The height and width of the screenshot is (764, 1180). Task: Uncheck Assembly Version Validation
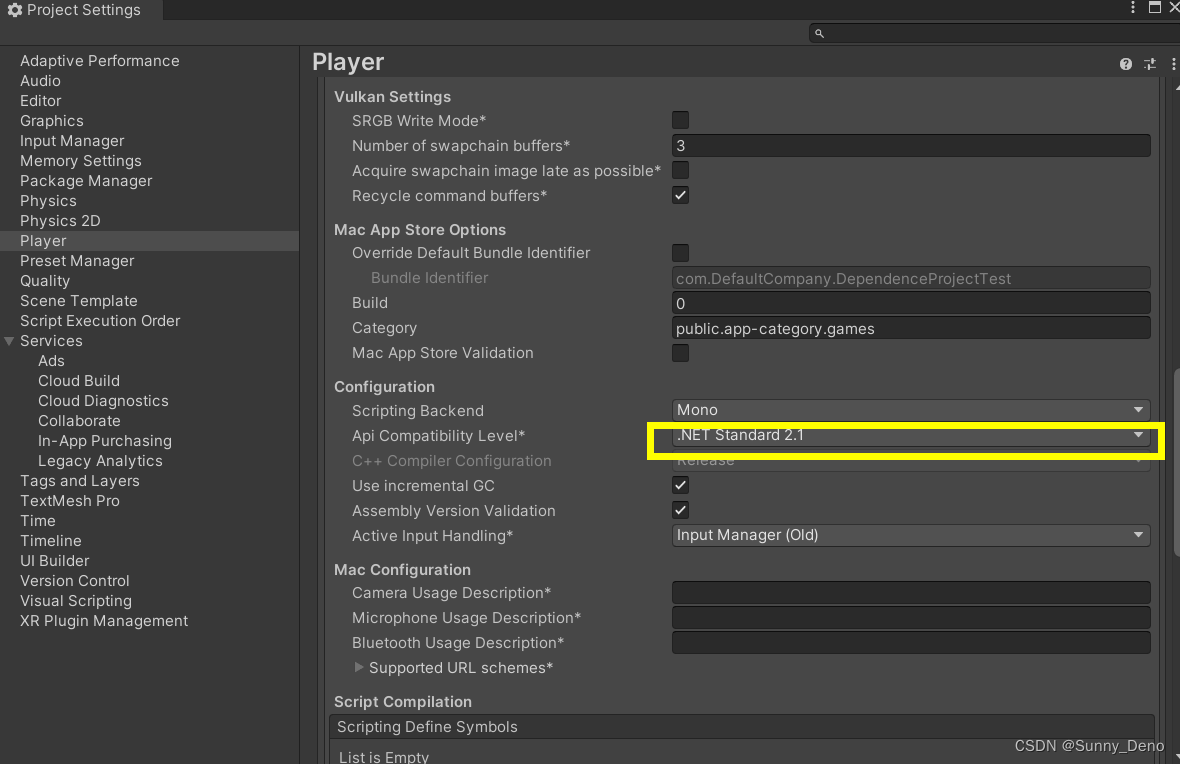tap(680, 510)
